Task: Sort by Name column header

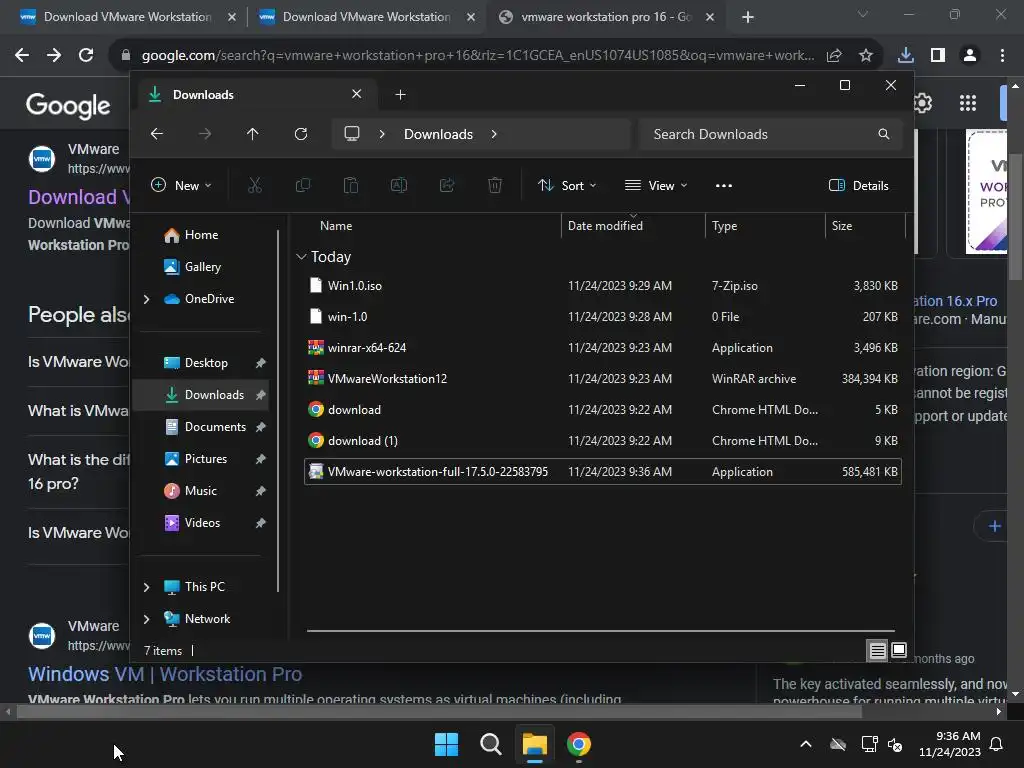Action: [x=336, y=226]
